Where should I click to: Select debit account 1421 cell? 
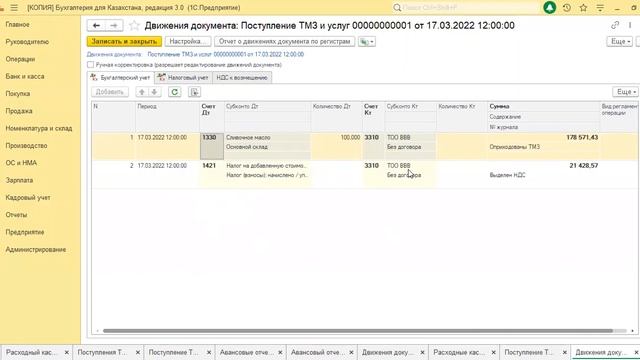[212, 174]
